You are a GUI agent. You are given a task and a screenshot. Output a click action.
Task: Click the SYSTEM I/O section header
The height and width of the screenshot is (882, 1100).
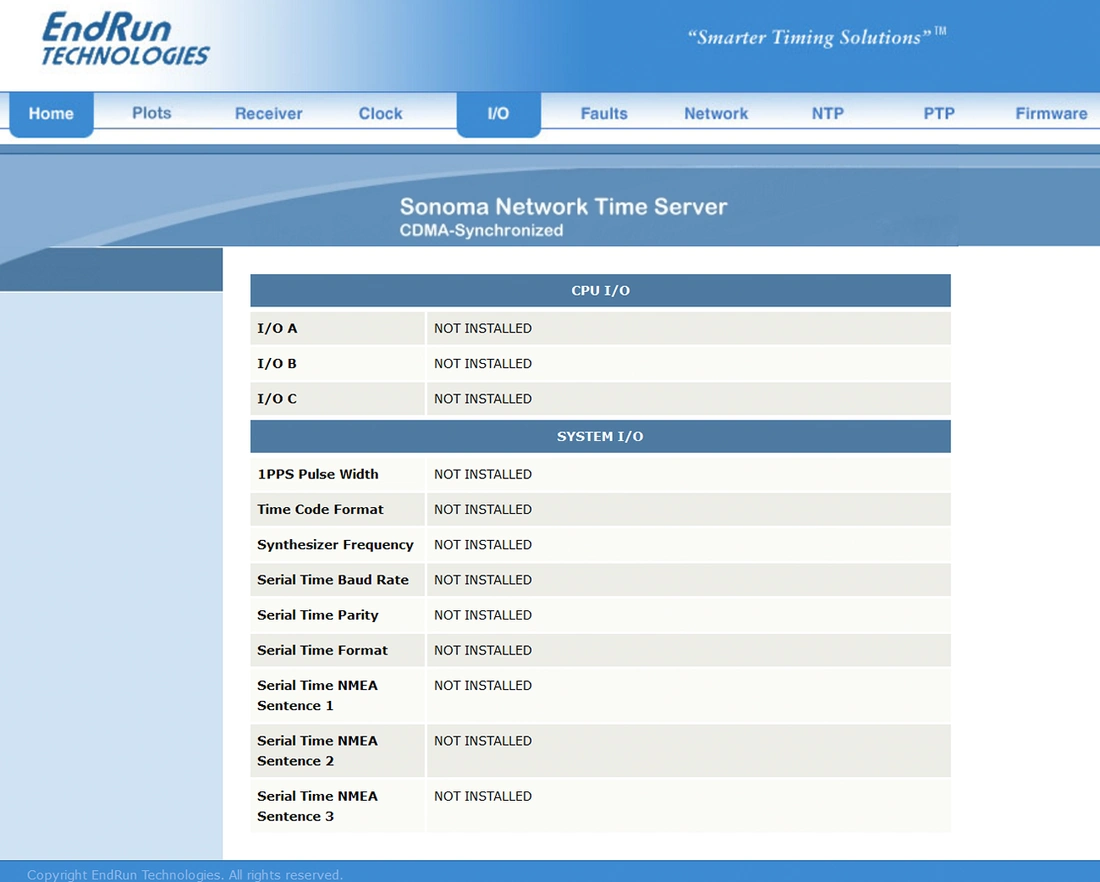pyautogui.click(x=601, y=436)
